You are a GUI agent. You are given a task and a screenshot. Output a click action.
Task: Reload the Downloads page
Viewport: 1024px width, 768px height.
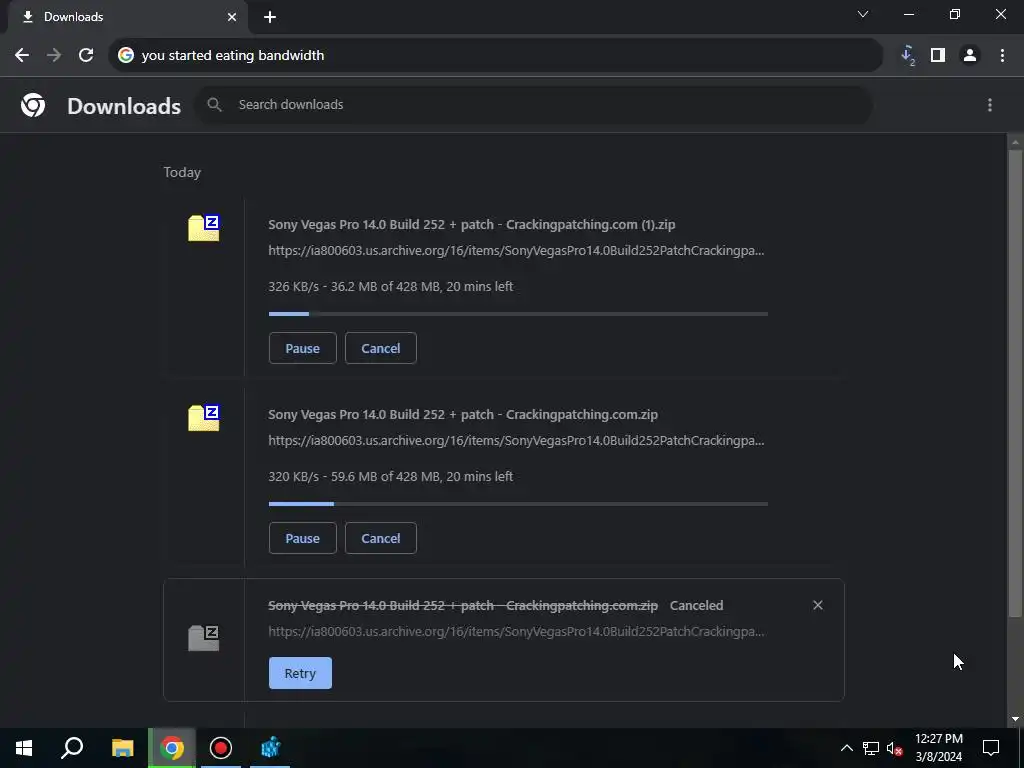pyautogui.click(x=86, y=56)
